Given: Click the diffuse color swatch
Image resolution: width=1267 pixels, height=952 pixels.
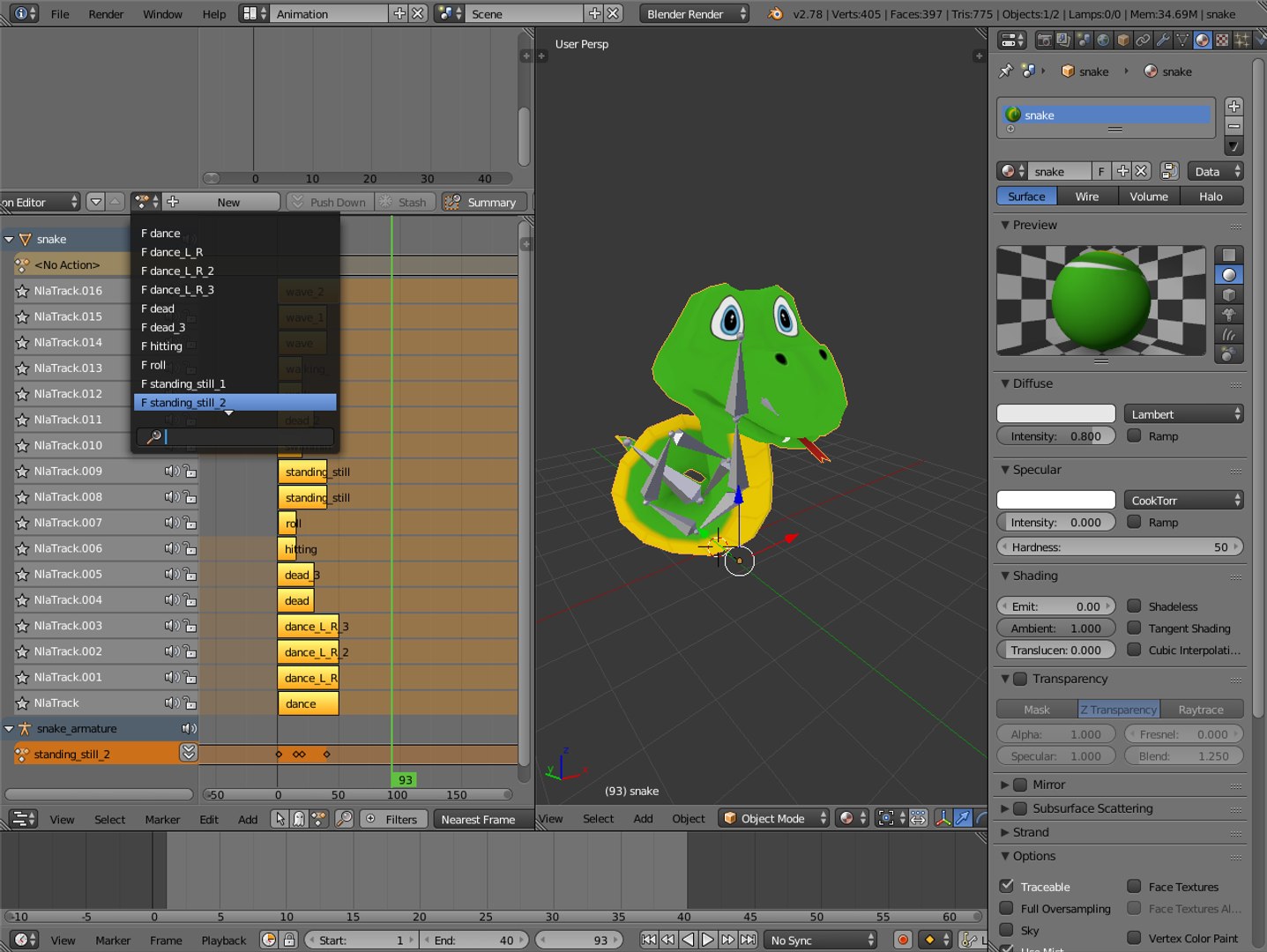Looking at the screenshot, I should [x=1056, y=414].
